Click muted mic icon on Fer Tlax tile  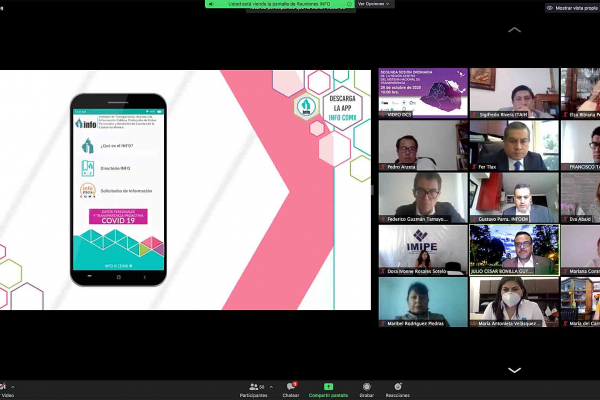474,167
